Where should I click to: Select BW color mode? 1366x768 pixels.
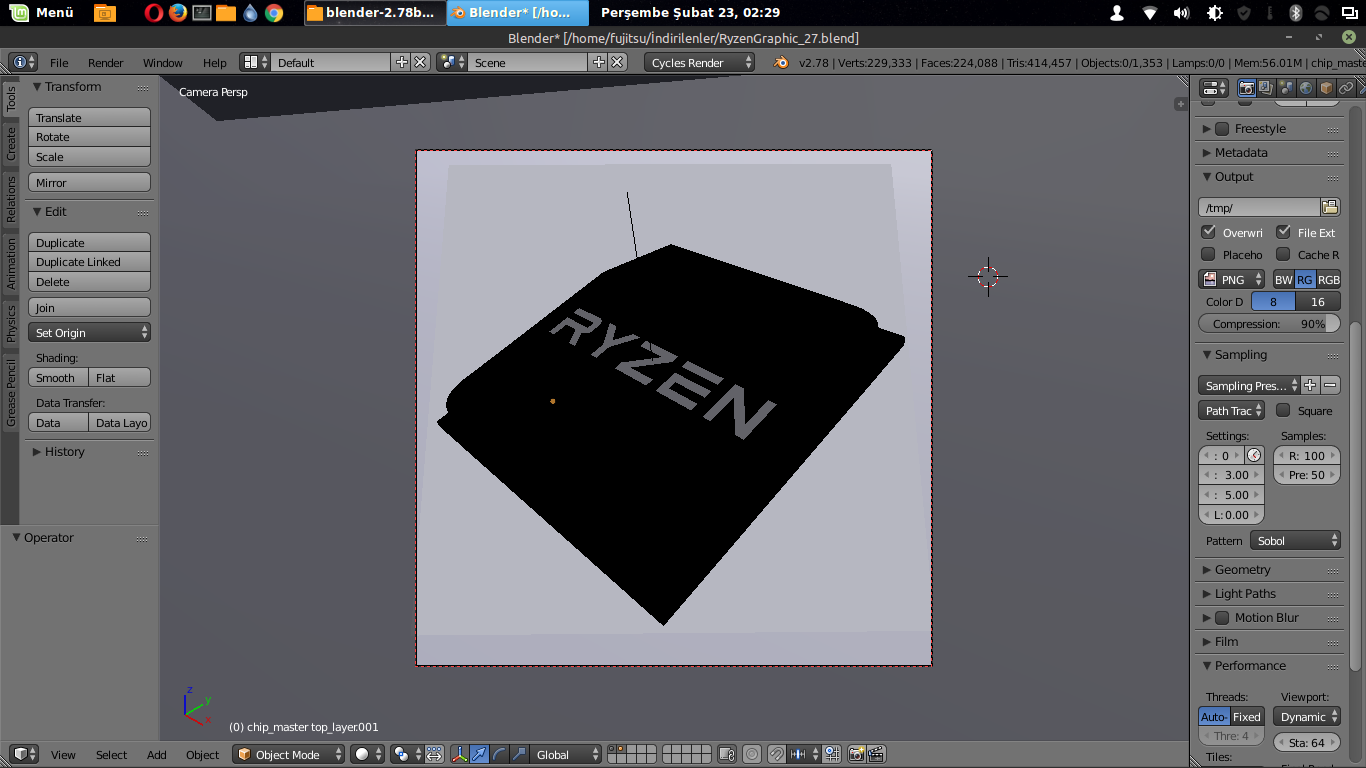[1283, 280]
